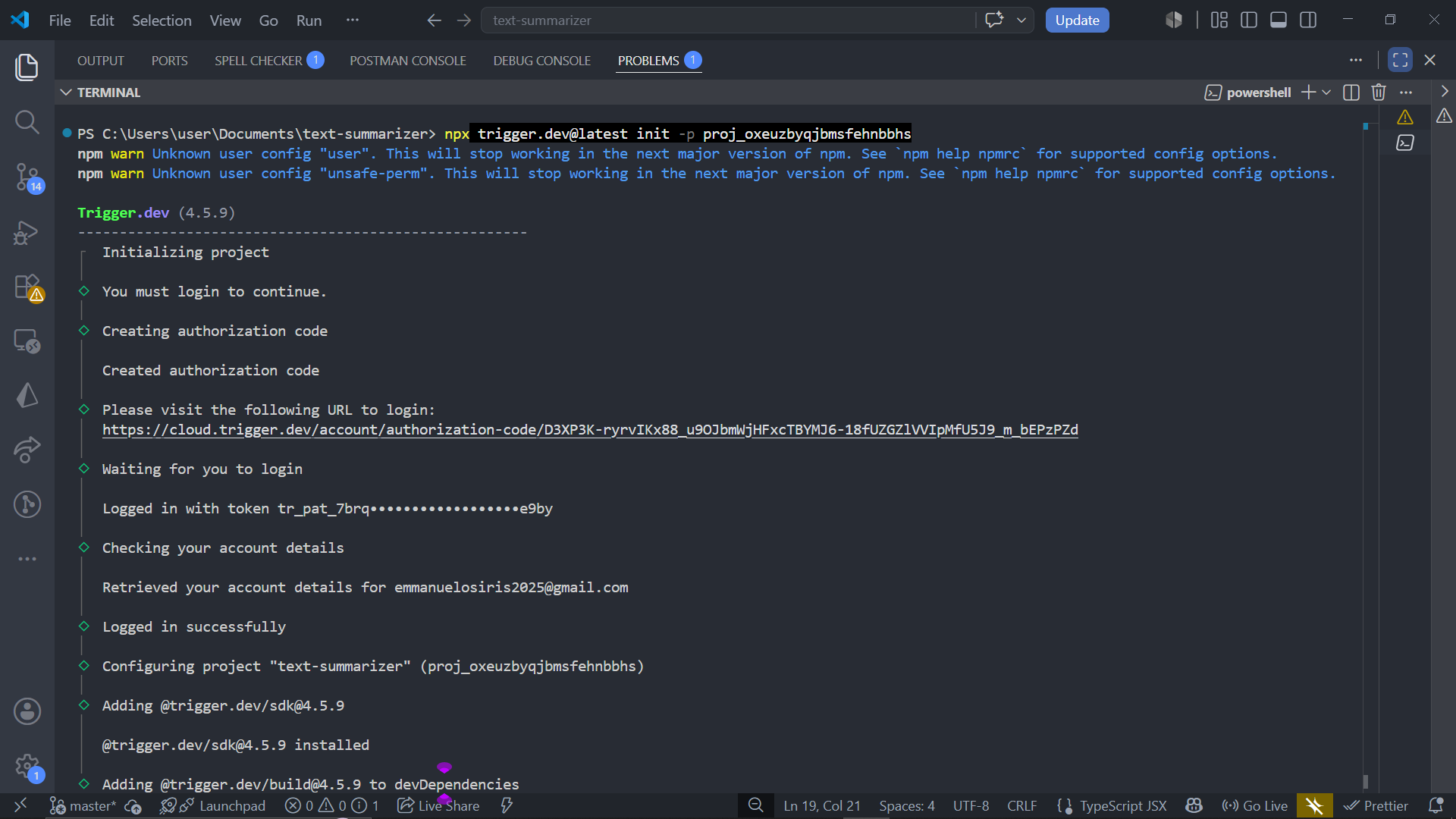The width and height of the screenshot is (1456, 819).
Task: Go back with left arrow
Action: [434, 20]
